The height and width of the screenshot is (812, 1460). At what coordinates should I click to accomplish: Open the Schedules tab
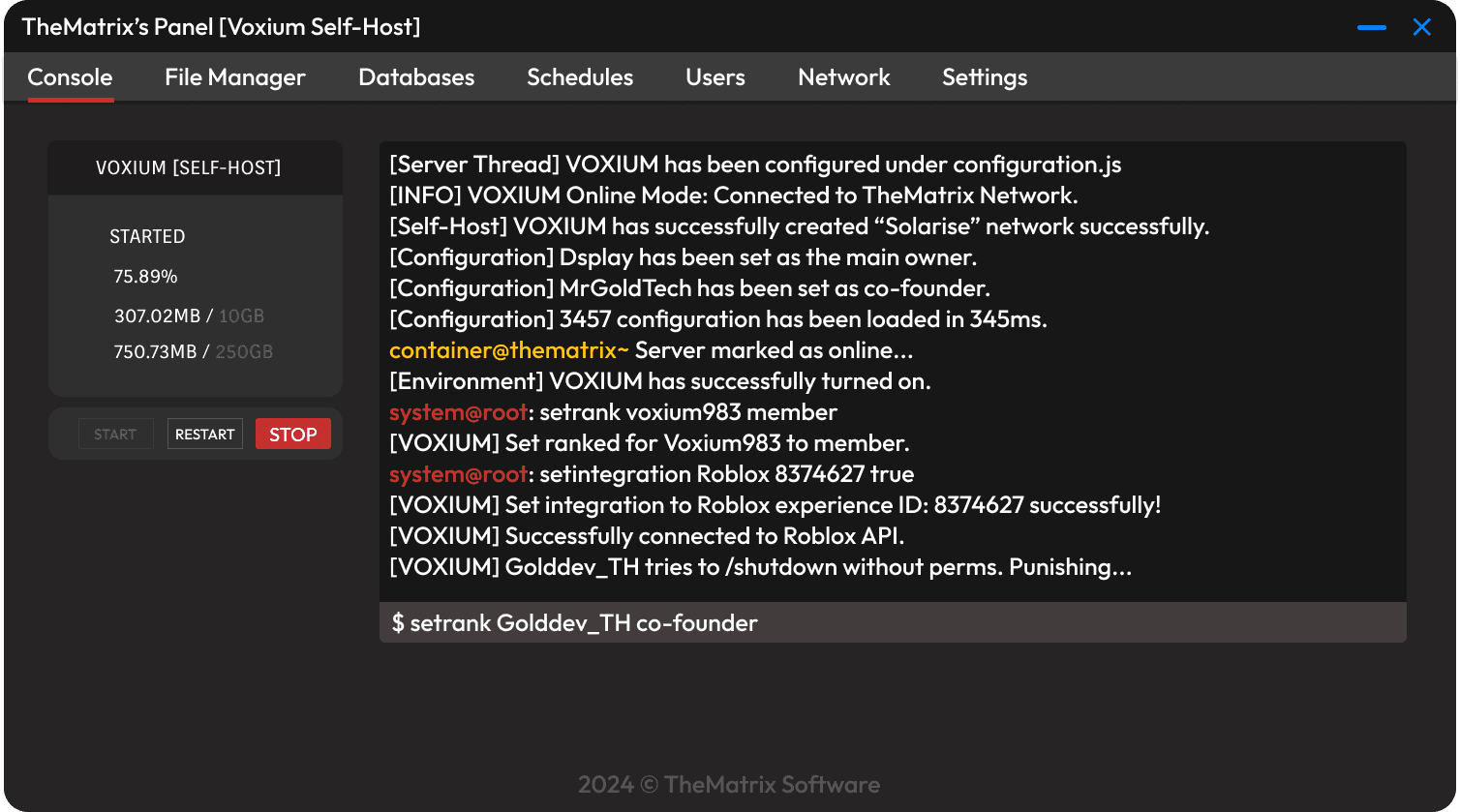tap(579, 76)
